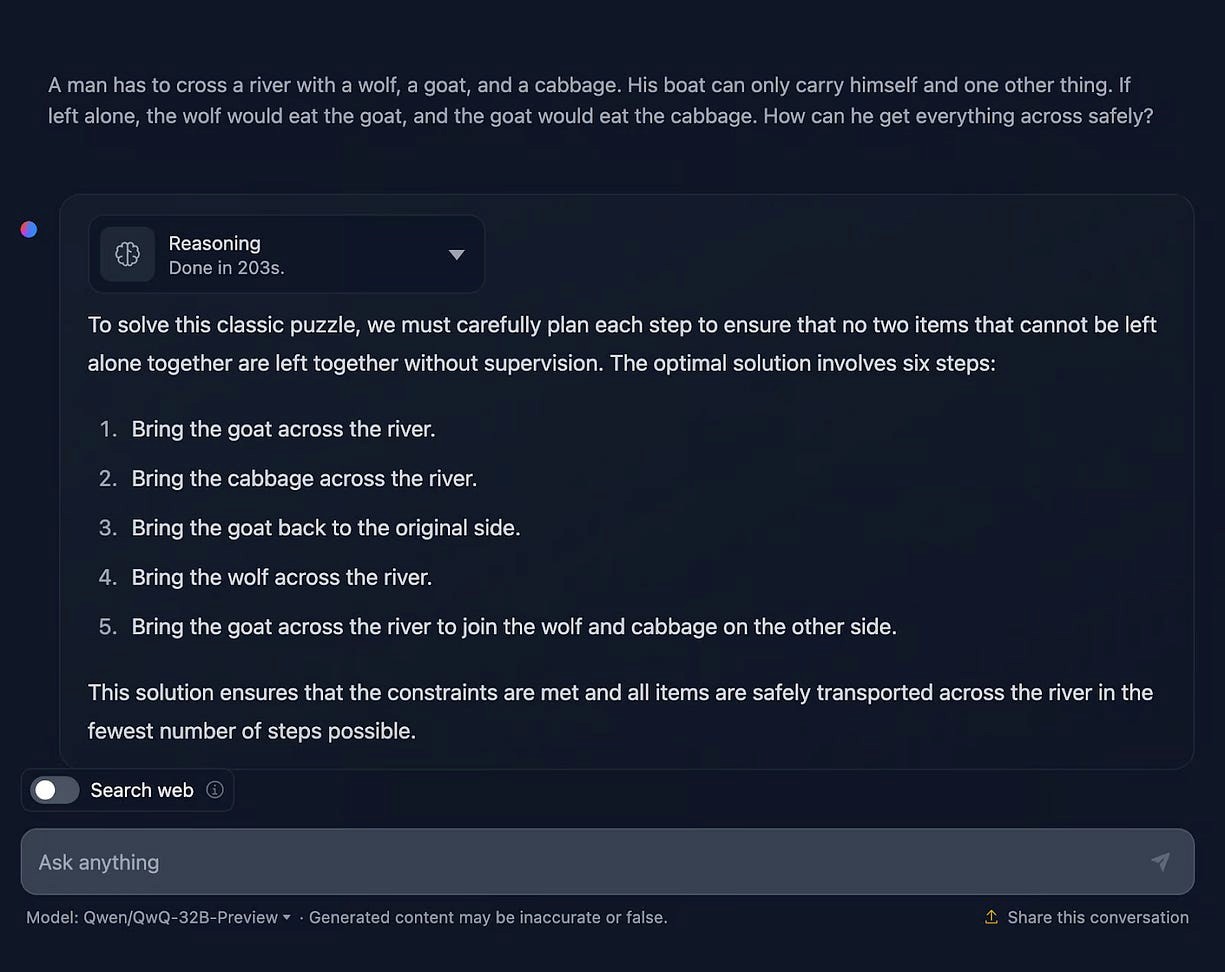This screenshot has width=1225, height=972.
Task: Click step 2 about the cabbage
Action: pyautogui.click(x=304, y=478)
